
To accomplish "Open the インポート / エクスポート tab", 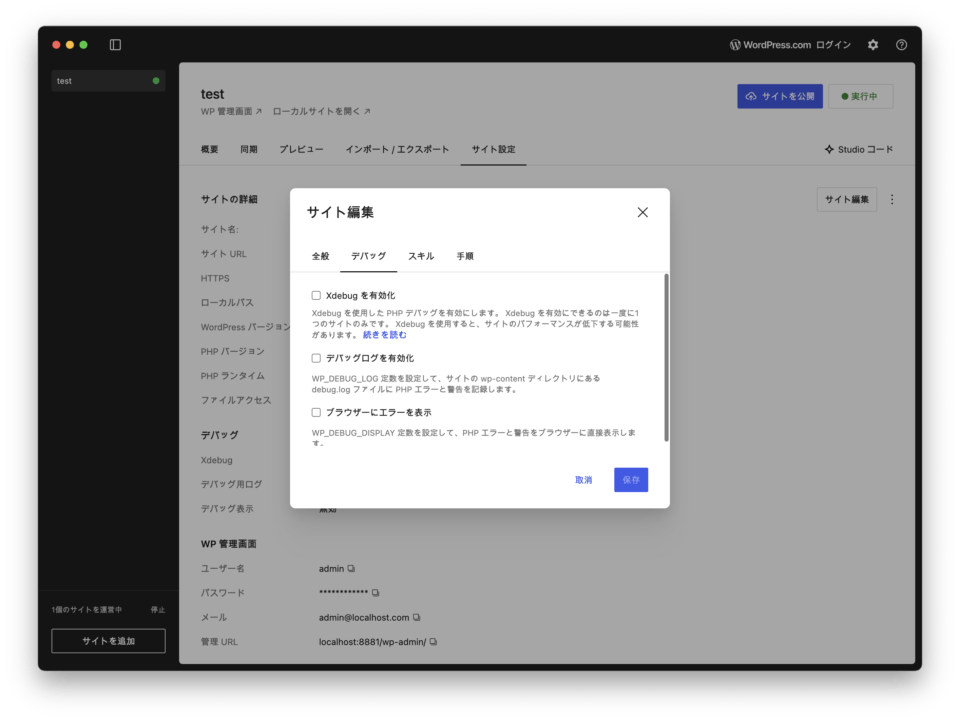I will [x=397, y=149].
